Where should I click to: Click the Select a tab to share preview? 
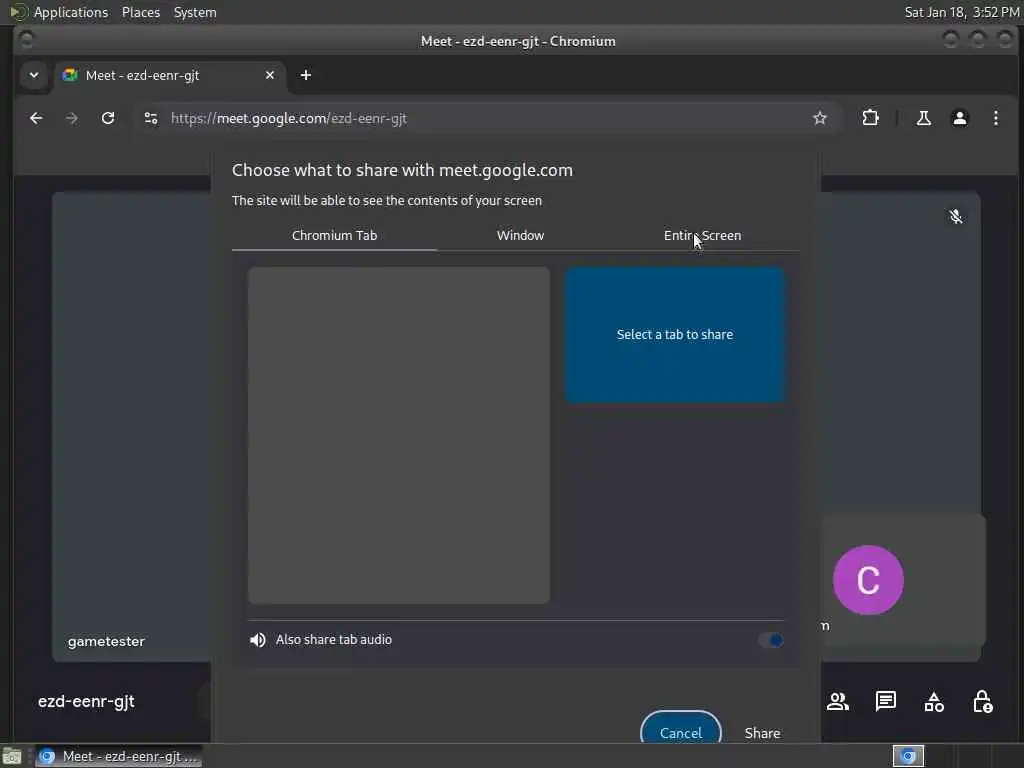(675, 334)
